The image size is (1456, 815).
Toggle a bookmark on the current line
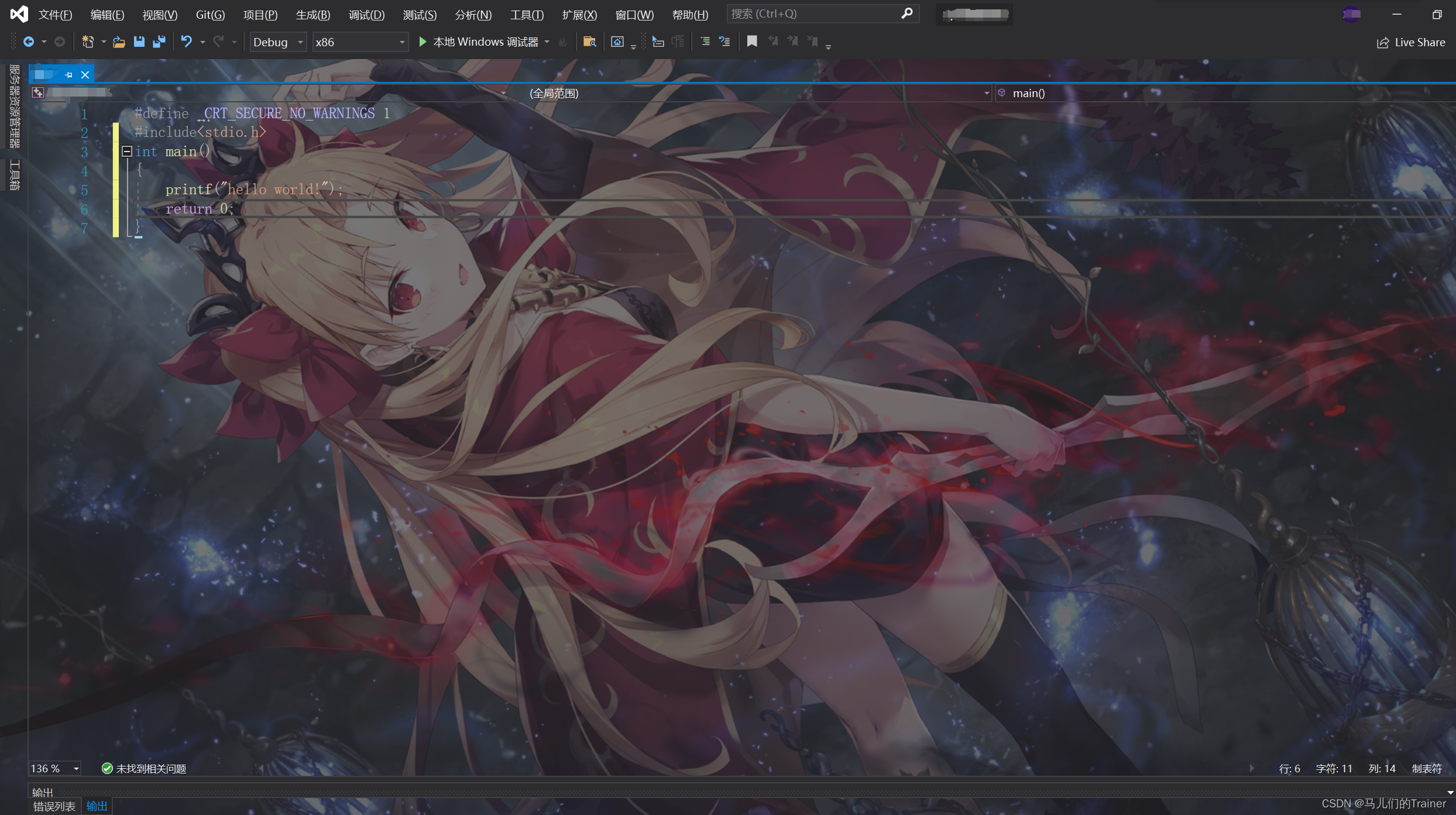coord(752,42)
